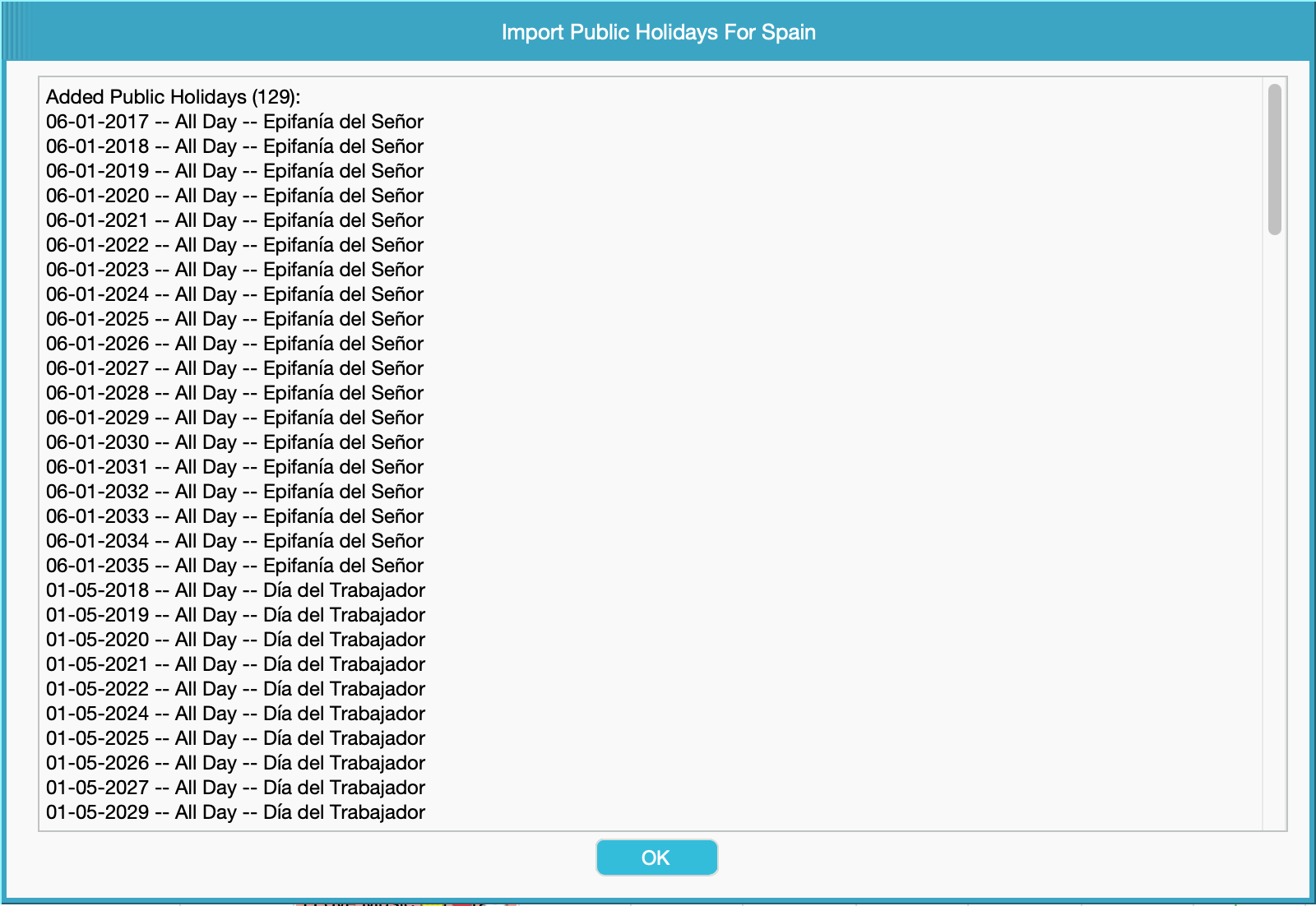Select the 01-05-2029 Día del Trabajador row
The image size is (1316, 906).
click(x=235, y=812)
